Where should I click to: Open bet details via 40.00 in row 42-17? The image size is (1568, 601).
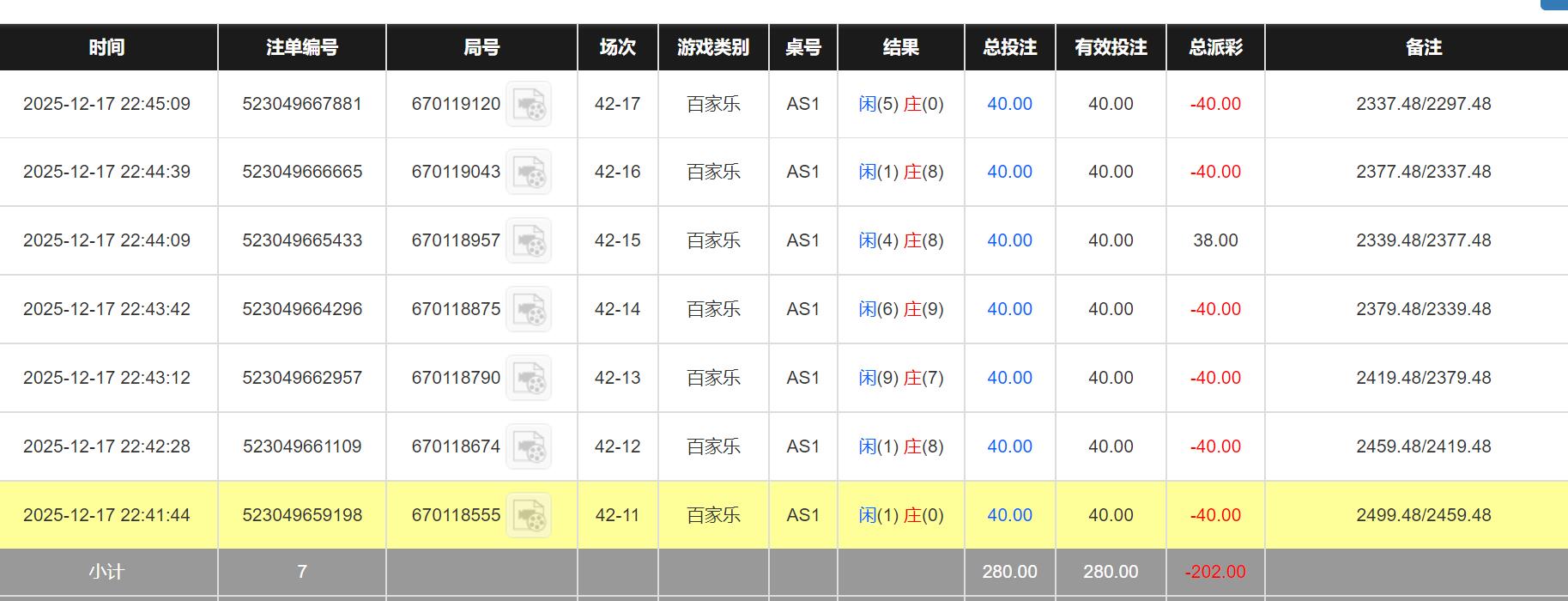click(x=1009, y=103)
